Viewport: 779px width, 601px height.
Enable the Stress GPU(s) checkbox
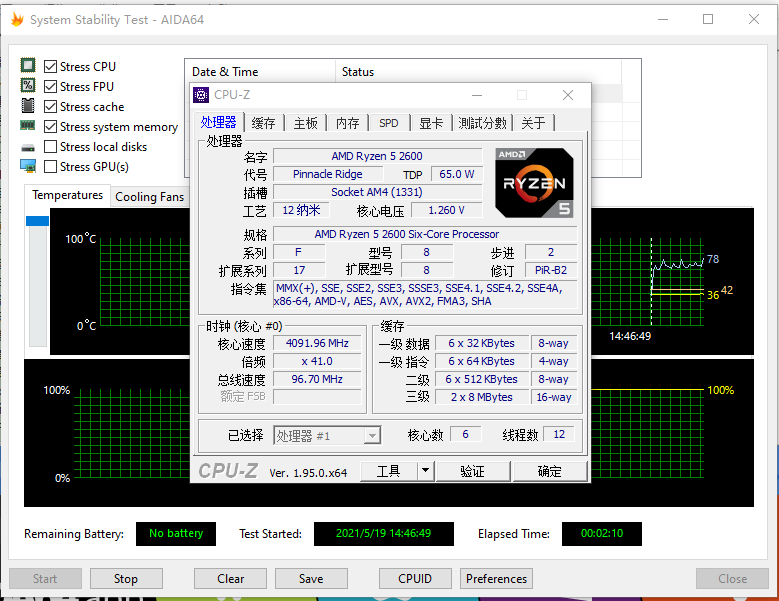tap(50, 166)
